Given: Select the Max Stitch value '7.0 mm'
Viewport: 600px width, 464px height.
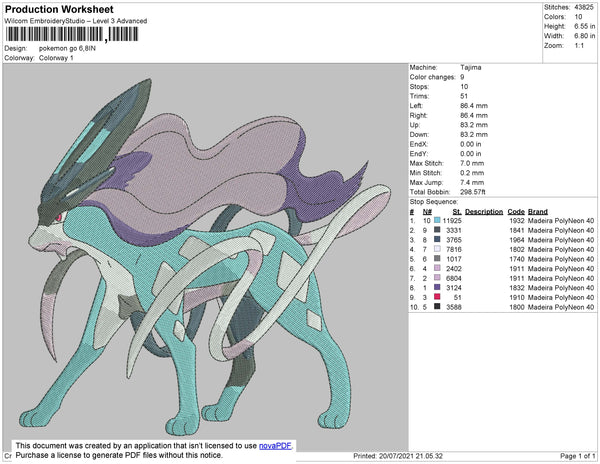Looking at the screenshot, I should point(472,163).
